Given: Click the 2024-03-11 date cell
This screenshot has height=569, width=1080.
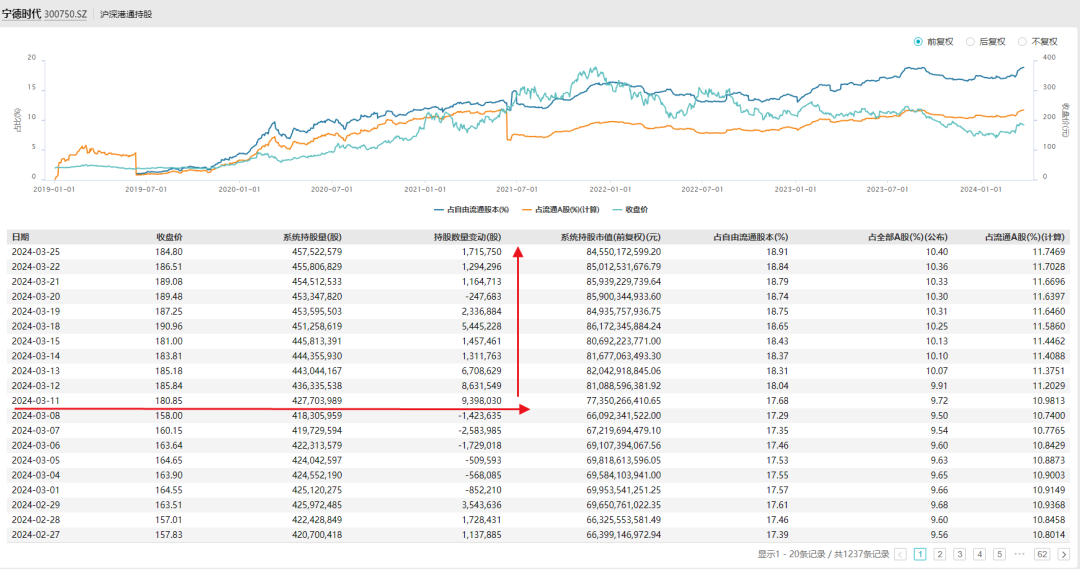Looking at the screenshot, I should pyautogui.click(x=36, y=401).
